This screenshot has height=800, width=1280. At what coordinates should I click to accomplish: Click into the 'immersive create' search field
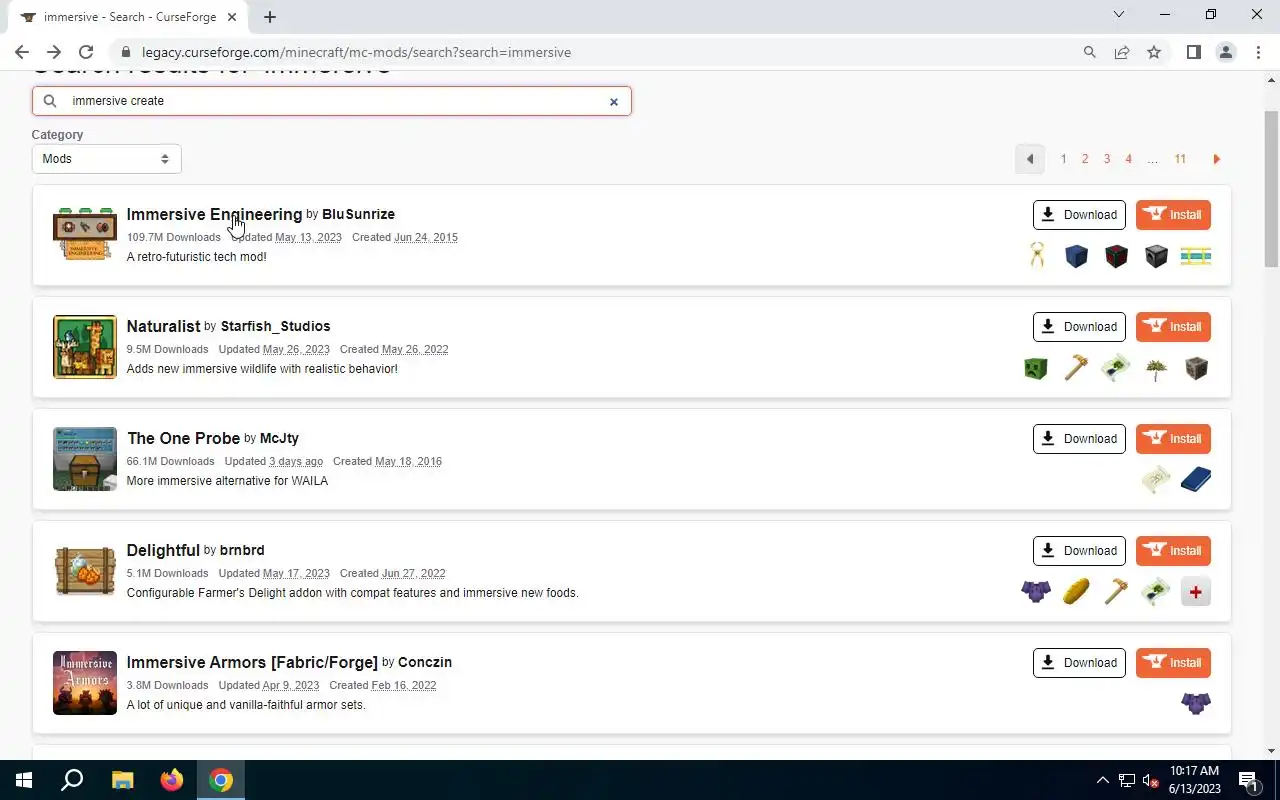tap(331, 101)
